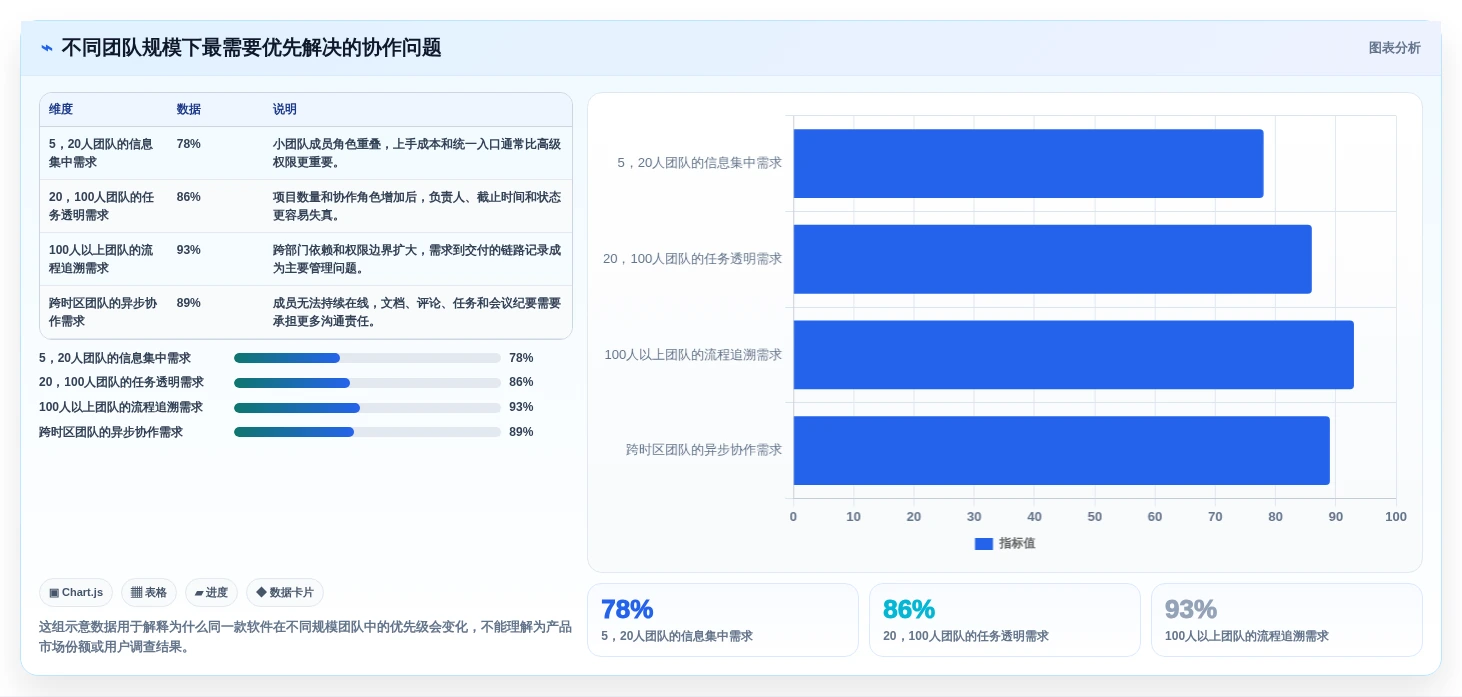
Task: Click the 78% progress bar for 信息集中需求
Action: point(367,358)
